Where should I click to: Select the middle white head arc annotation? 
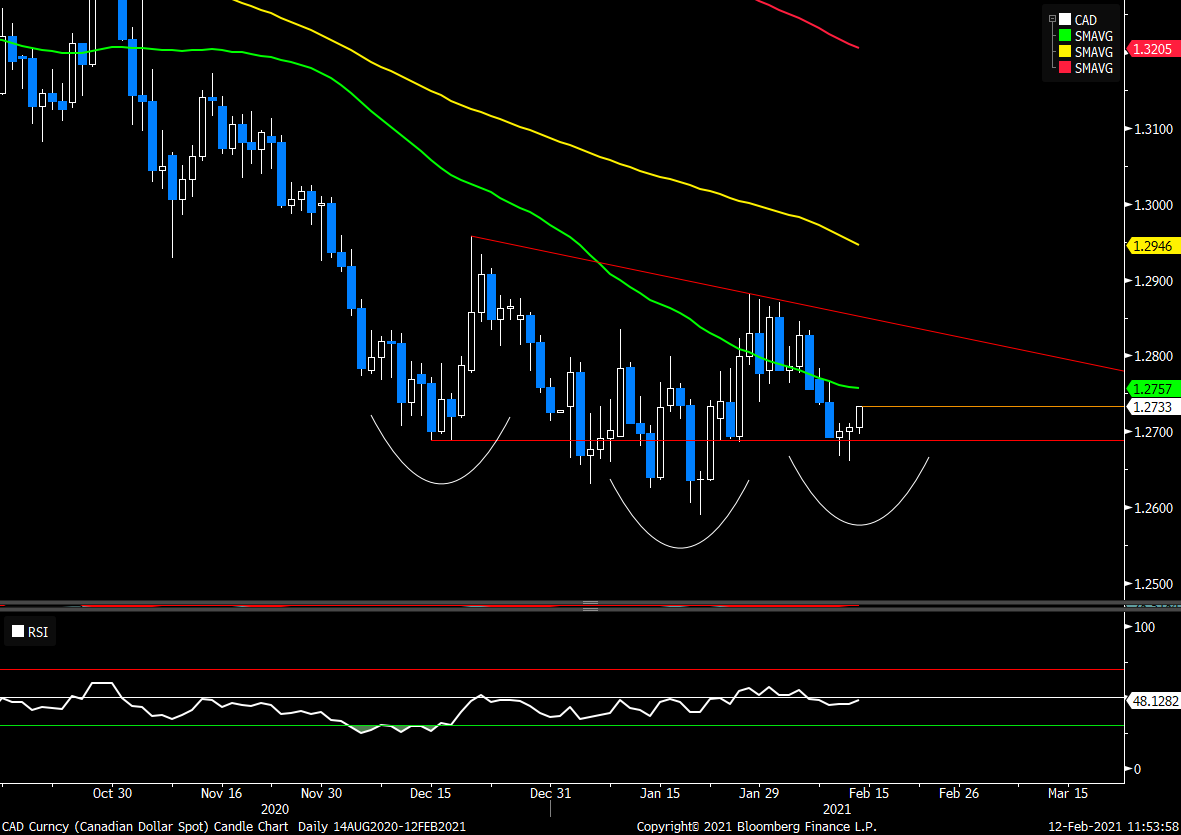679,547
